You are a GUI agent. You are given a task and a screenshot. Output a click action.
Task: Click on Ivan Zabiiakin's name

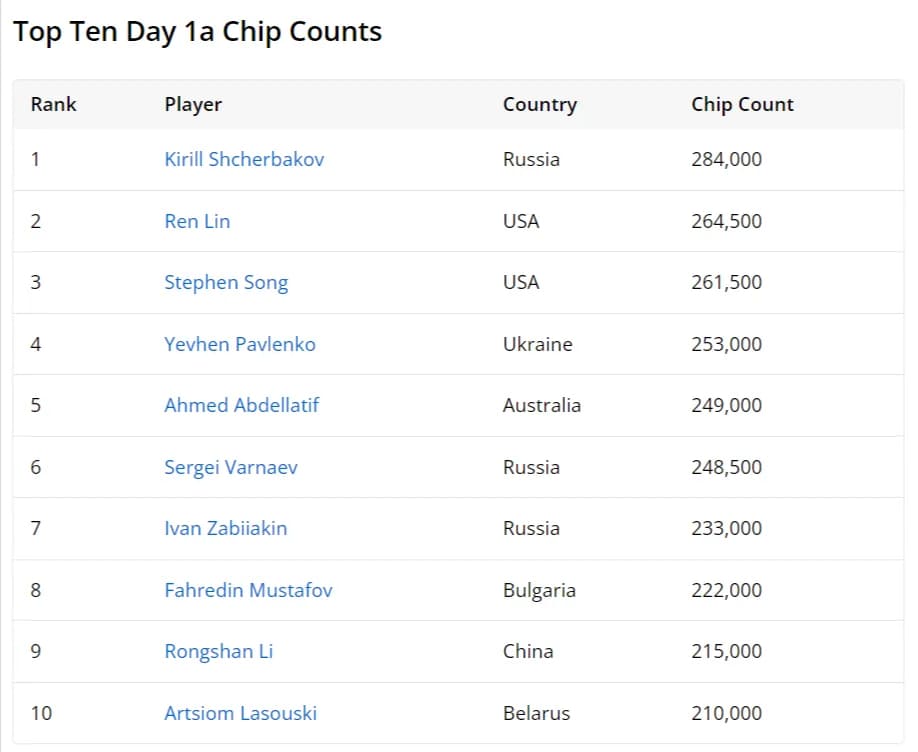click(x=225, y=528)
